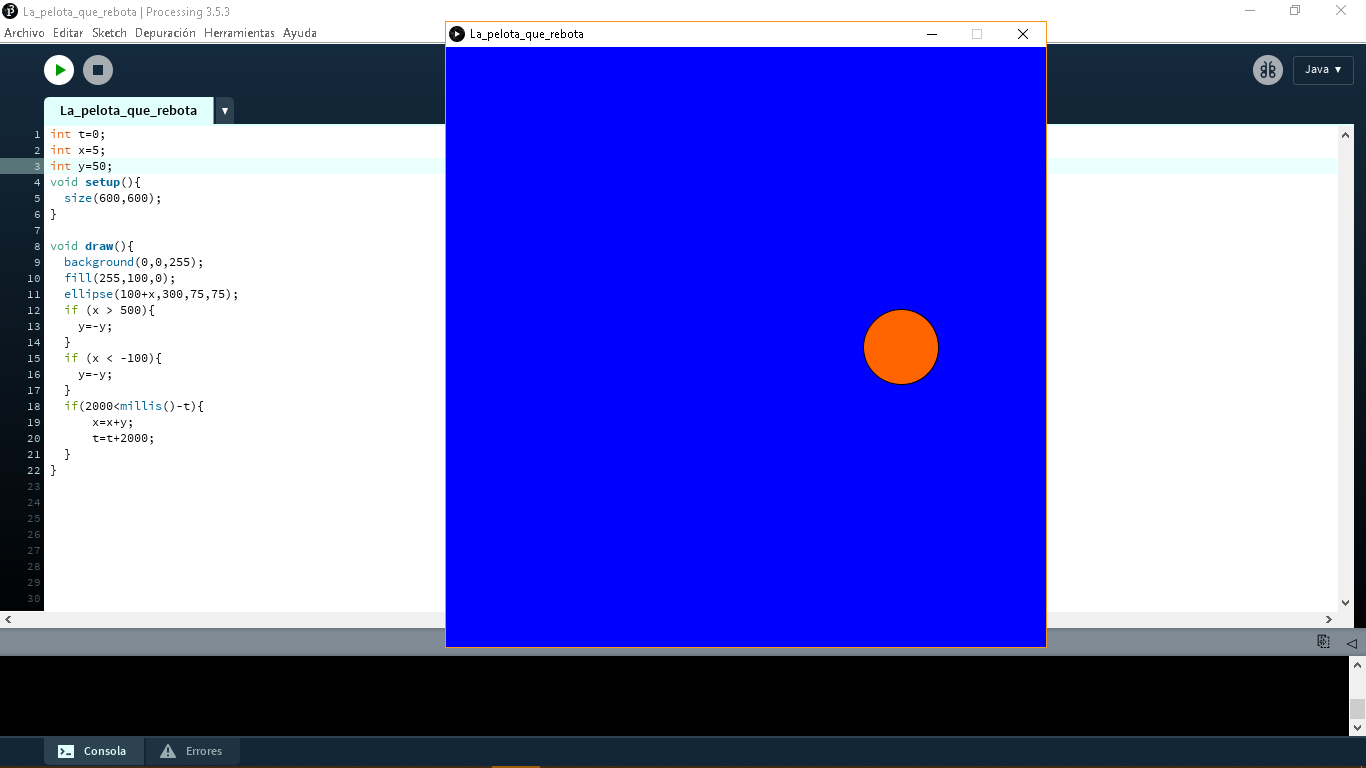1366x768 pixels.
Task: Open the Archivo menu
Action: pos(24,33)
